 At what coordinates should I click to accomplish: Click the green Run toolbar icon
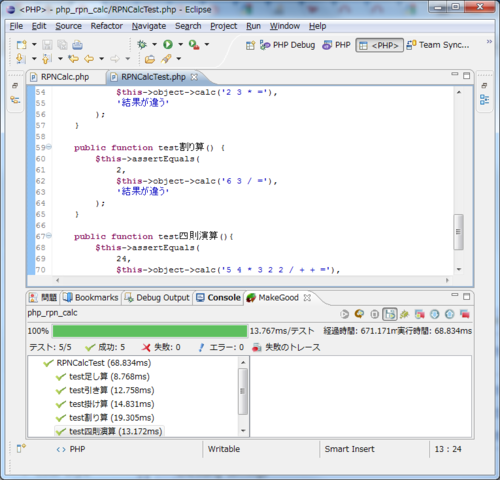(168, 44)
